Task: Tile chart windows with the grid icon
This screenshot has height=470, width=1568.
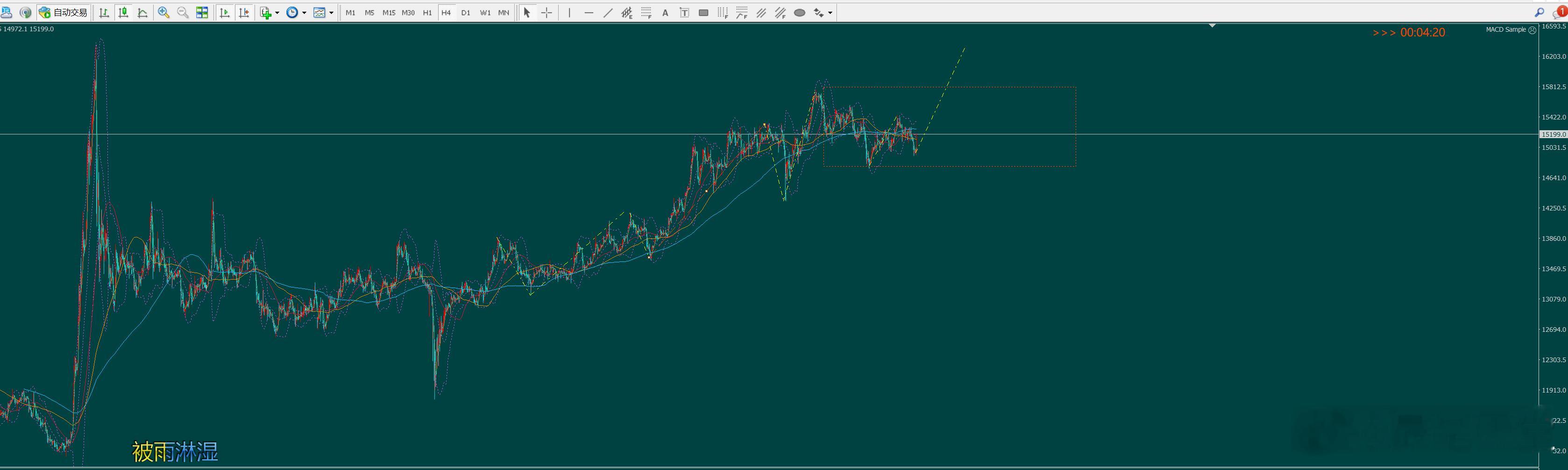Action: point(202,12)
